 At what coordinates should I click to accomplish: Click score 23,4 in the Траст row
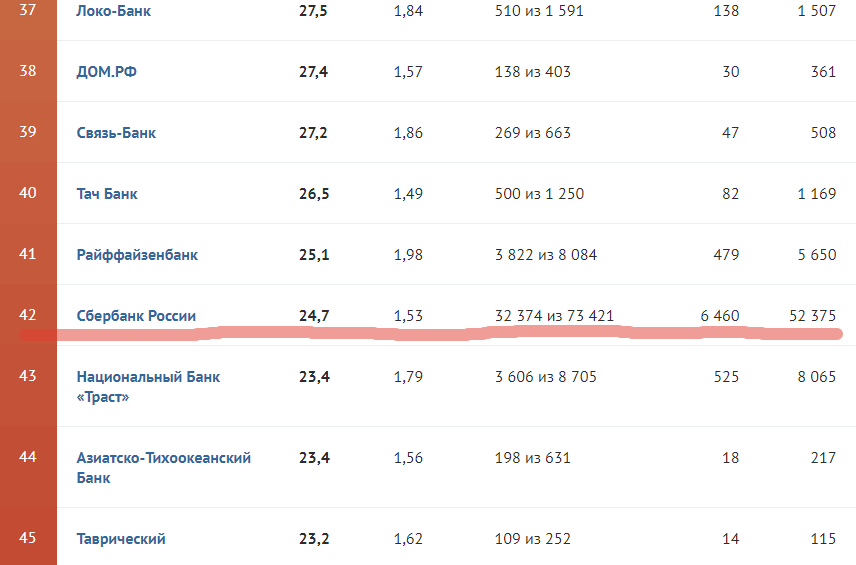[314, 377]
